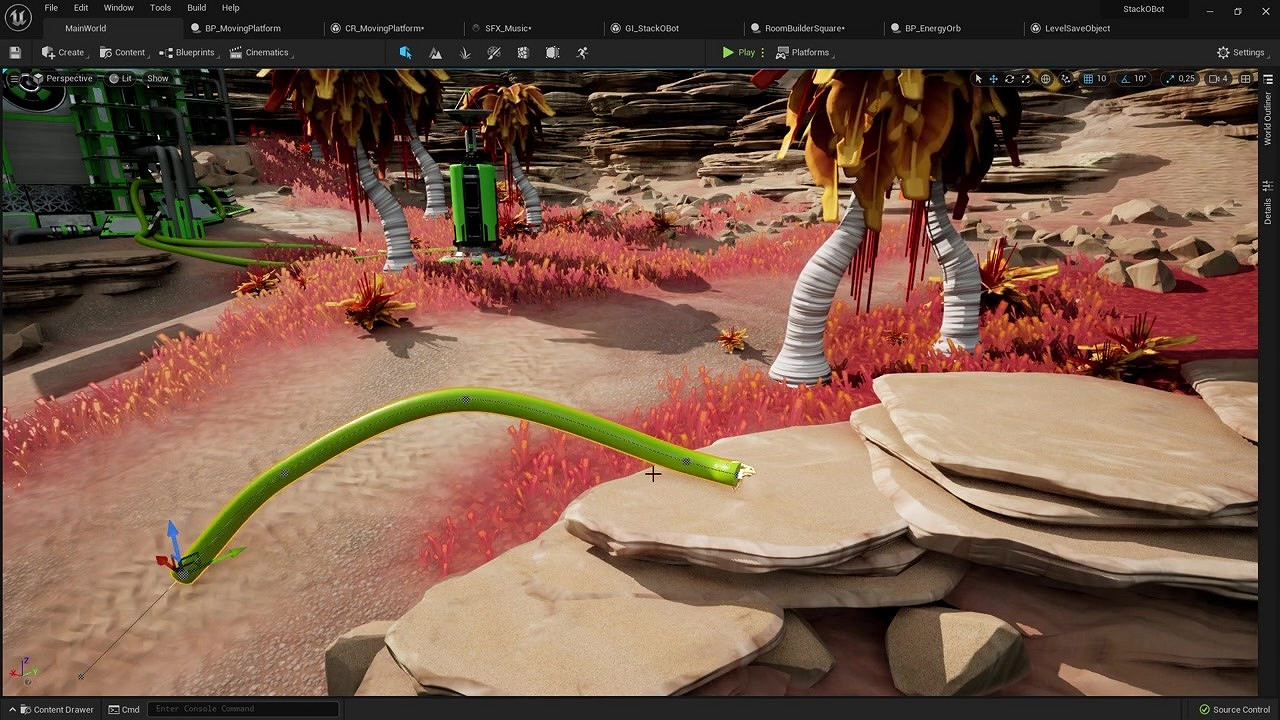Switch to Foliage mode
The width and height of the screenshot is (1280, 720).
pyautogui.click(x=465, y=52)
